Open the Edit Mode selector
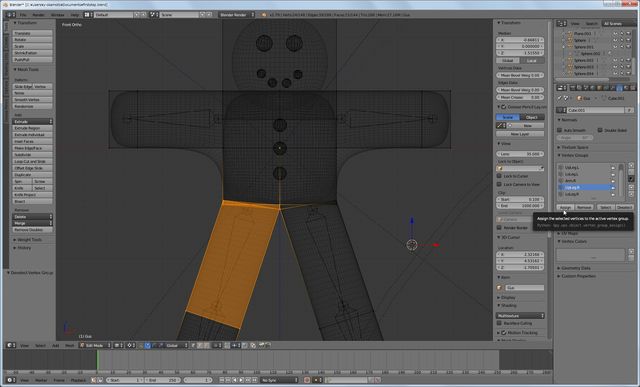The height and width of the screenshot is (387, 640). click(95, 345)
